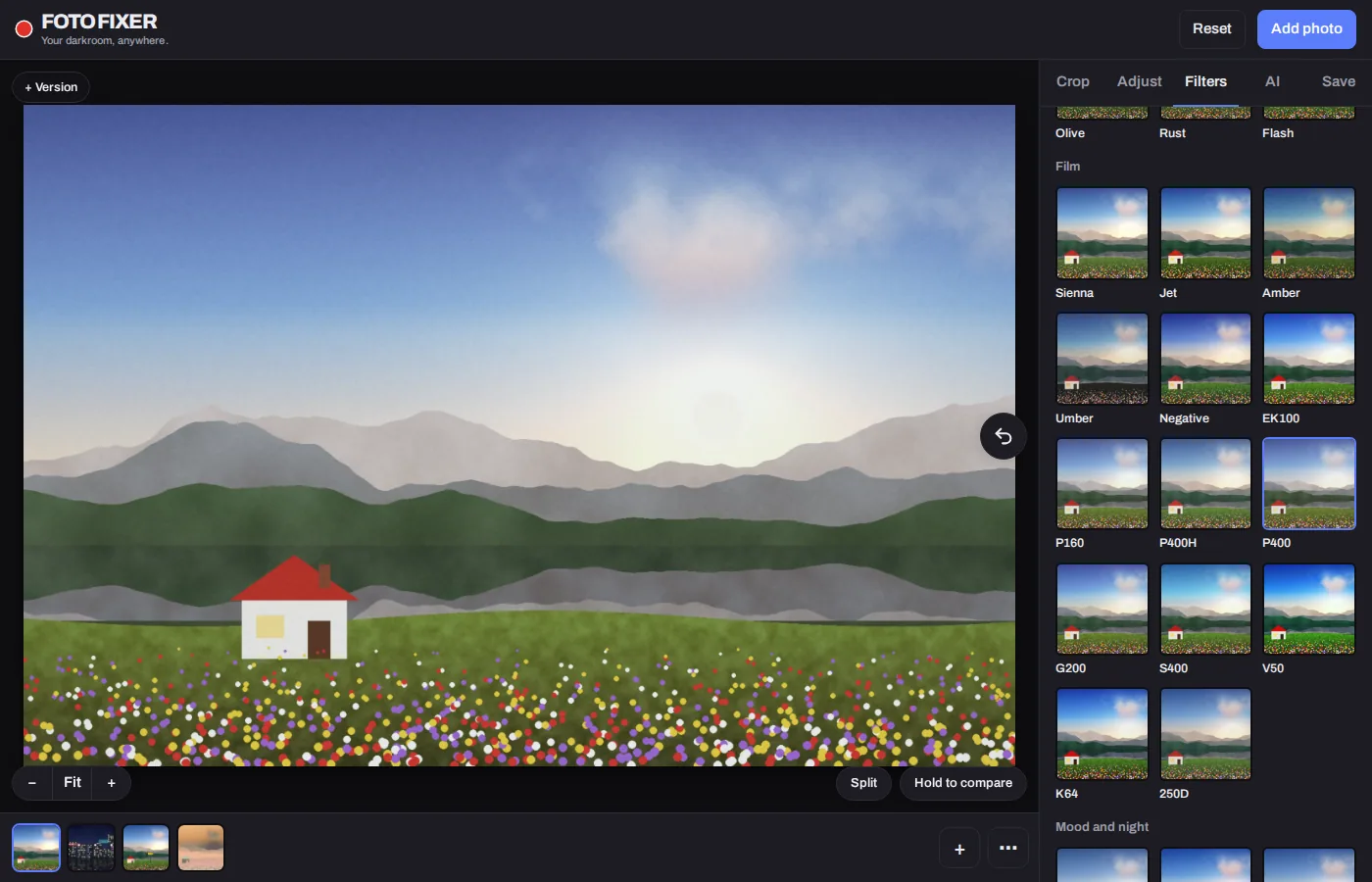
Task: Choose the Umber filter thumbnail
Action: coord(1102,359)
